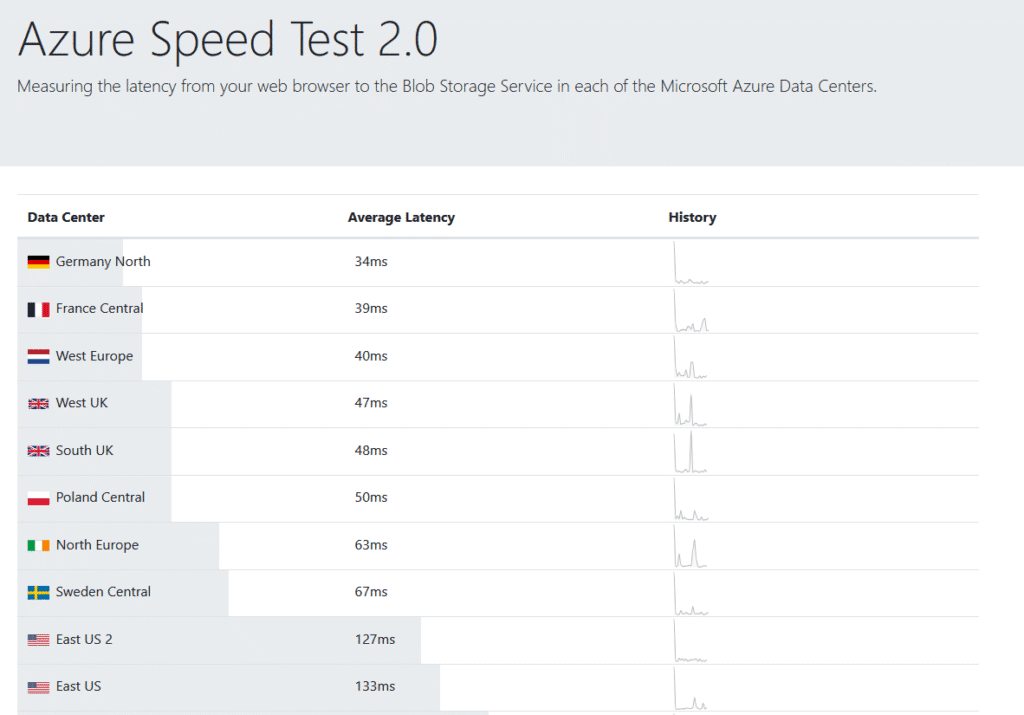This screenshot has width=1024, height=715.
Task: Click the Sweden flag icon
Action: coord(39,592)
